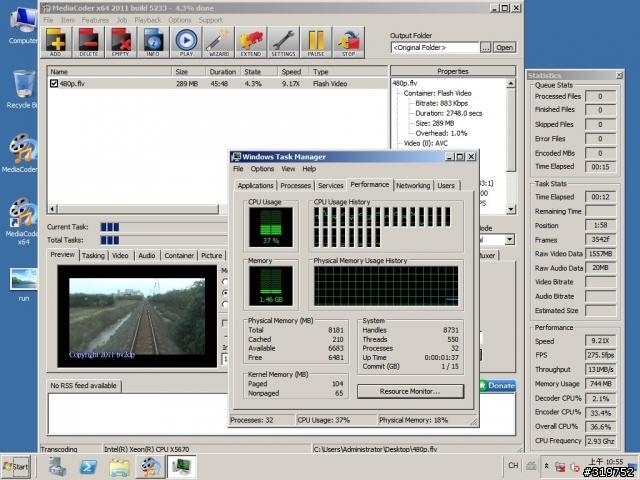This screenshot has height=480, width=640.
Task: Close the Statistics panel
Action: (x=619, y=75)
